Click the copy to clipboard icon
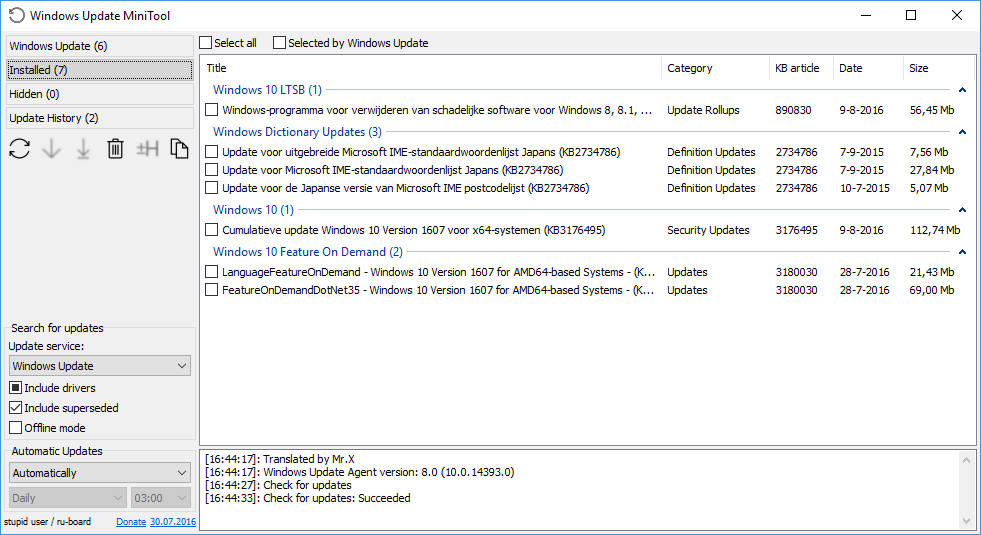 [x=179, y=149]
